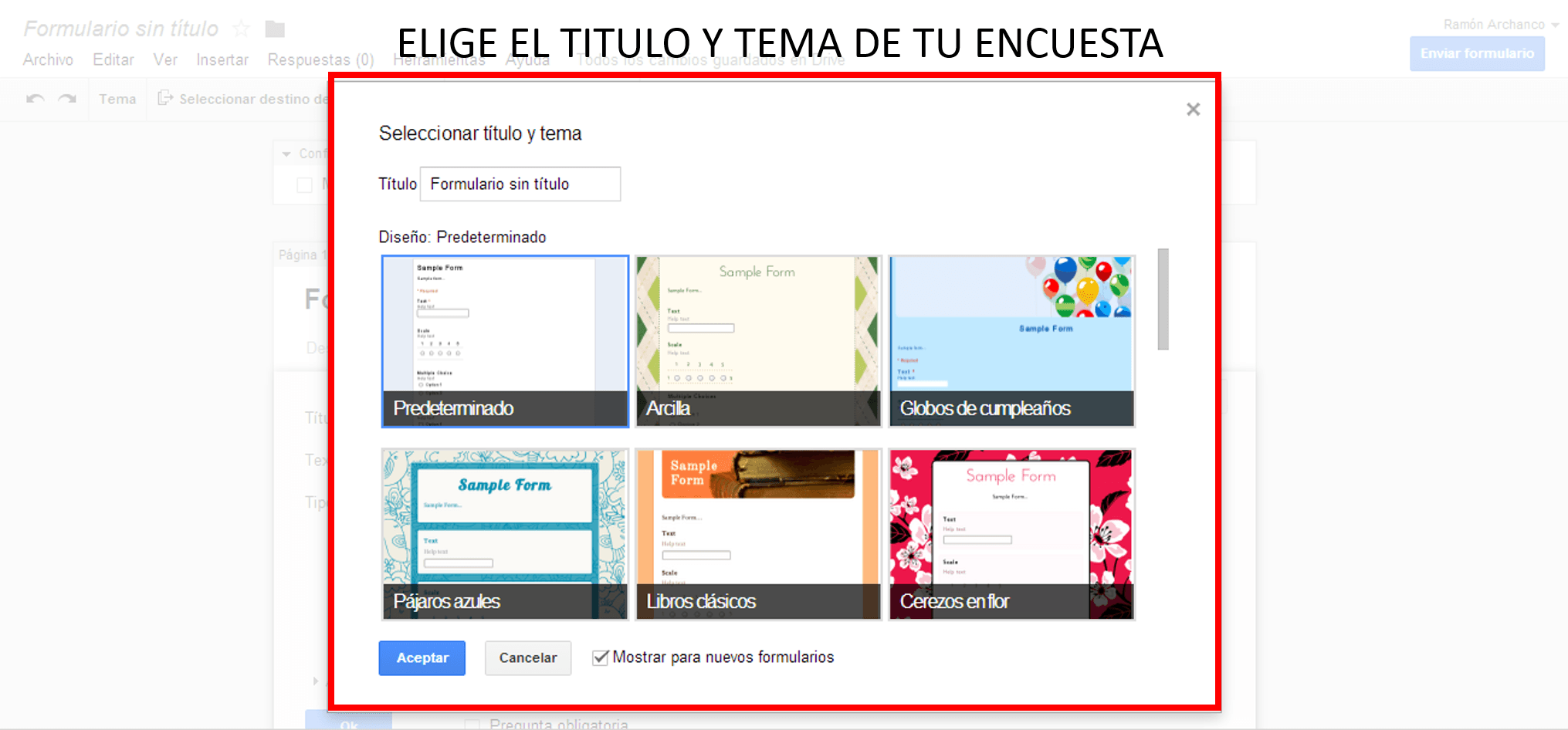Star the form title
Viewport: 1568px width, 730px height.
point(242,29)
